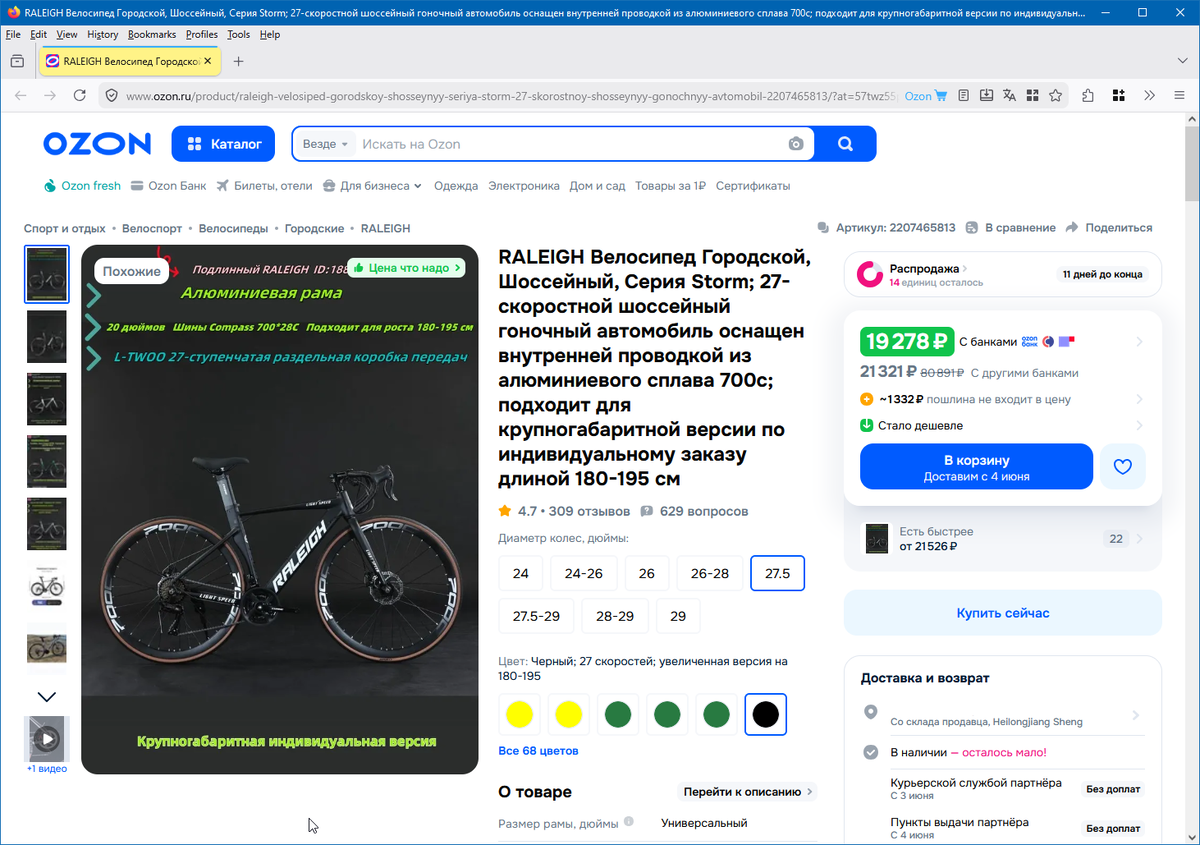Viewport: 1200px width, 845px height.
Task: Click the camera image-search icon
Action: (796, 144)
